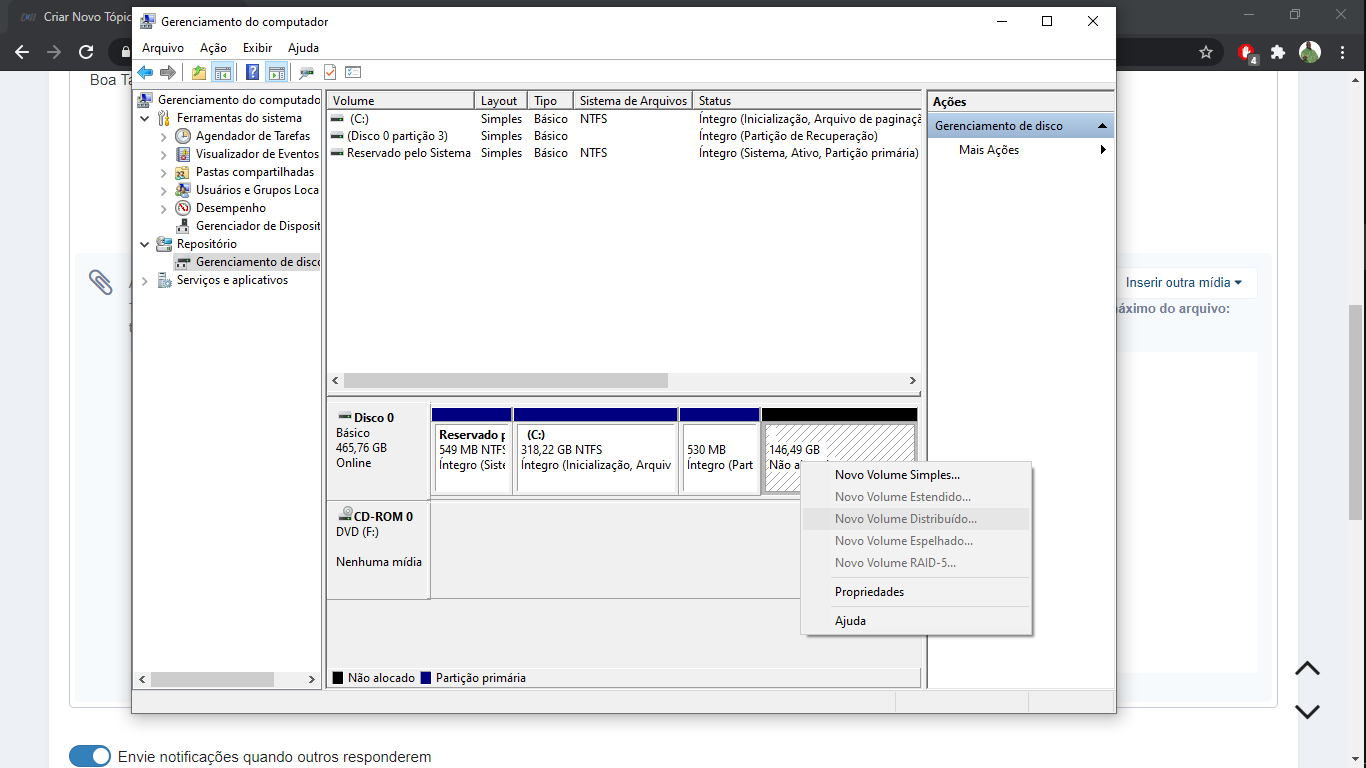
Task: Click the gray Forward arrow in Computer Management toolbar
Action: (168, 72)
